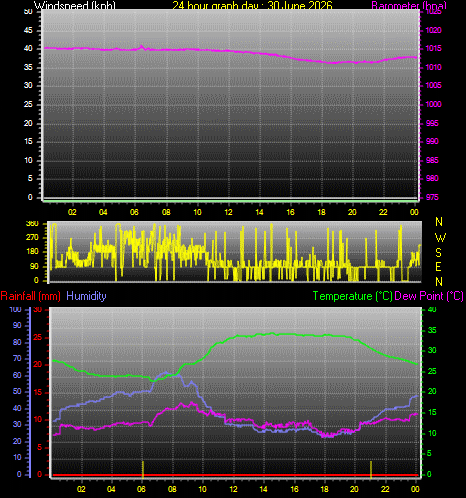This screenshot has width=466, height=498.
Task: Click the 360 value on wind direction axis
Action: (32, 224)
